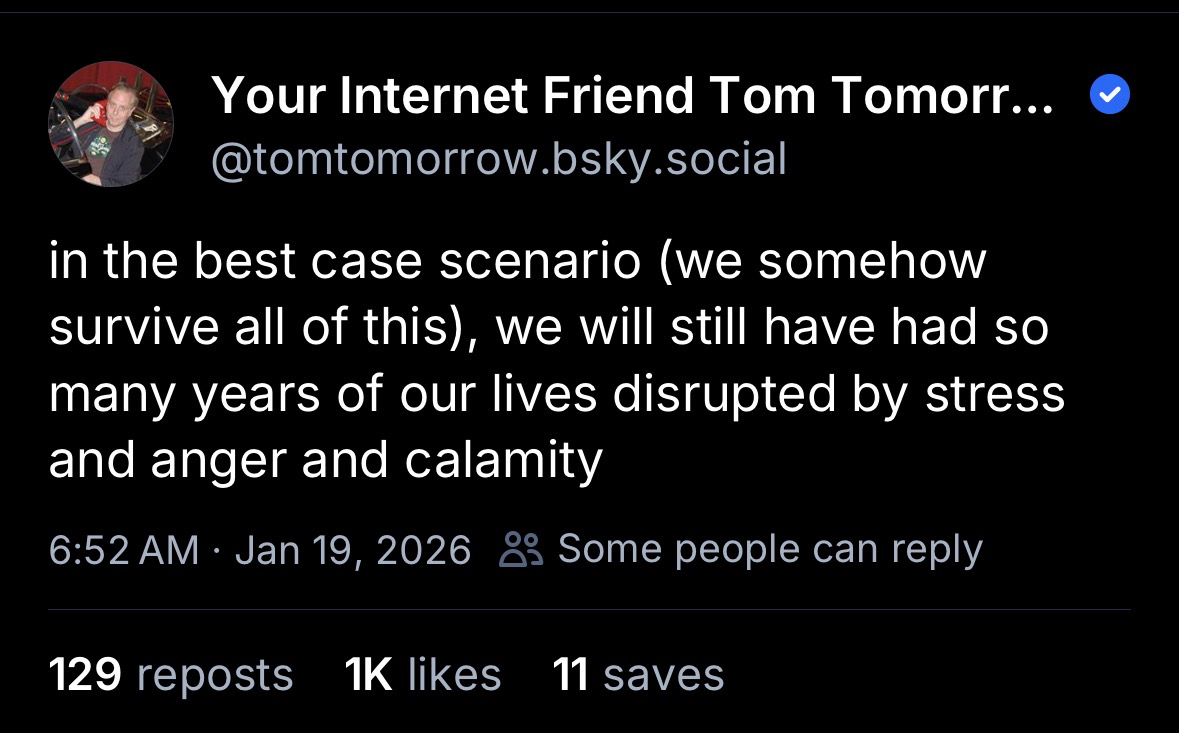Click the word "saves" in the stats row
This screenshot has width=1179, height=733.
click(664, 675)
